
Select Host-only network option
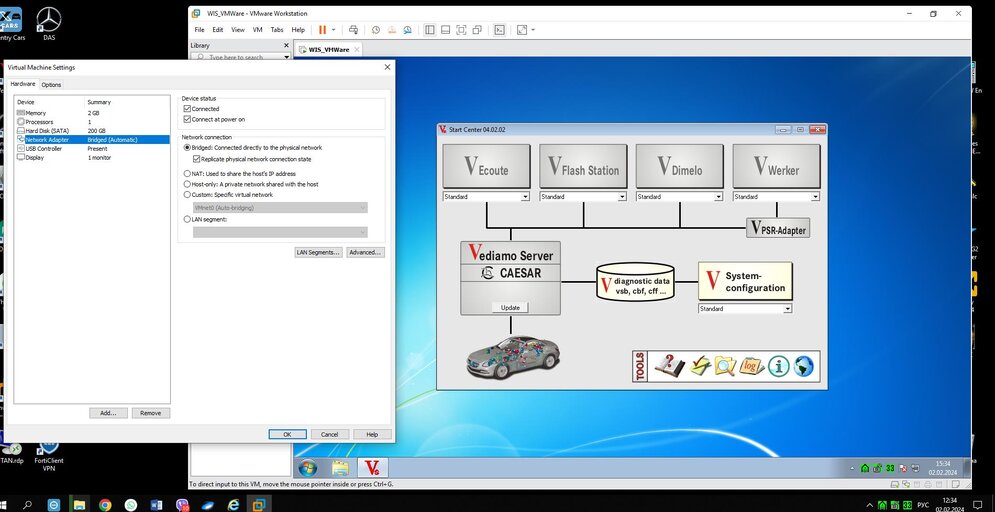[x=187, y=184]
